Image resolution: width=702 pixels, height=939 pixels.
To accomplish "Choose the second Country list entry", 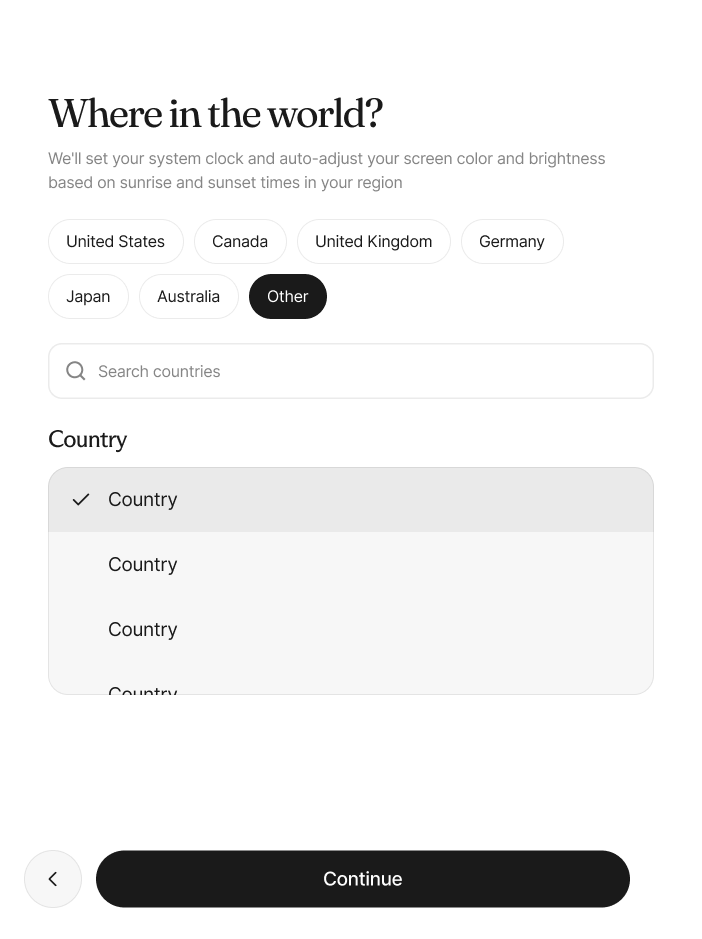I will tap(351, 564).
